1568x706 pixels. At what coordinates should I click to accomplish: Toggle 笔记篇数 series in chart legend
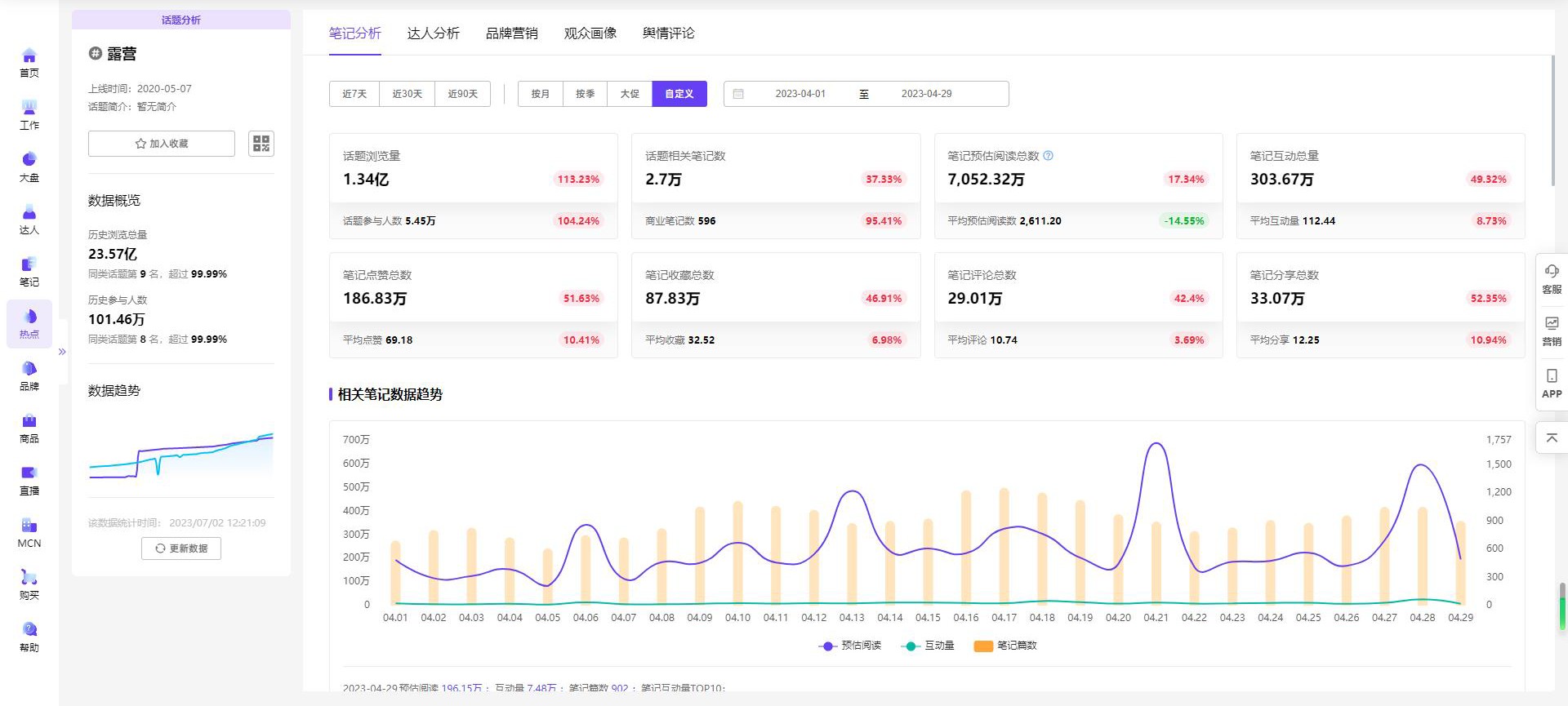click(x=1005, y=646)
